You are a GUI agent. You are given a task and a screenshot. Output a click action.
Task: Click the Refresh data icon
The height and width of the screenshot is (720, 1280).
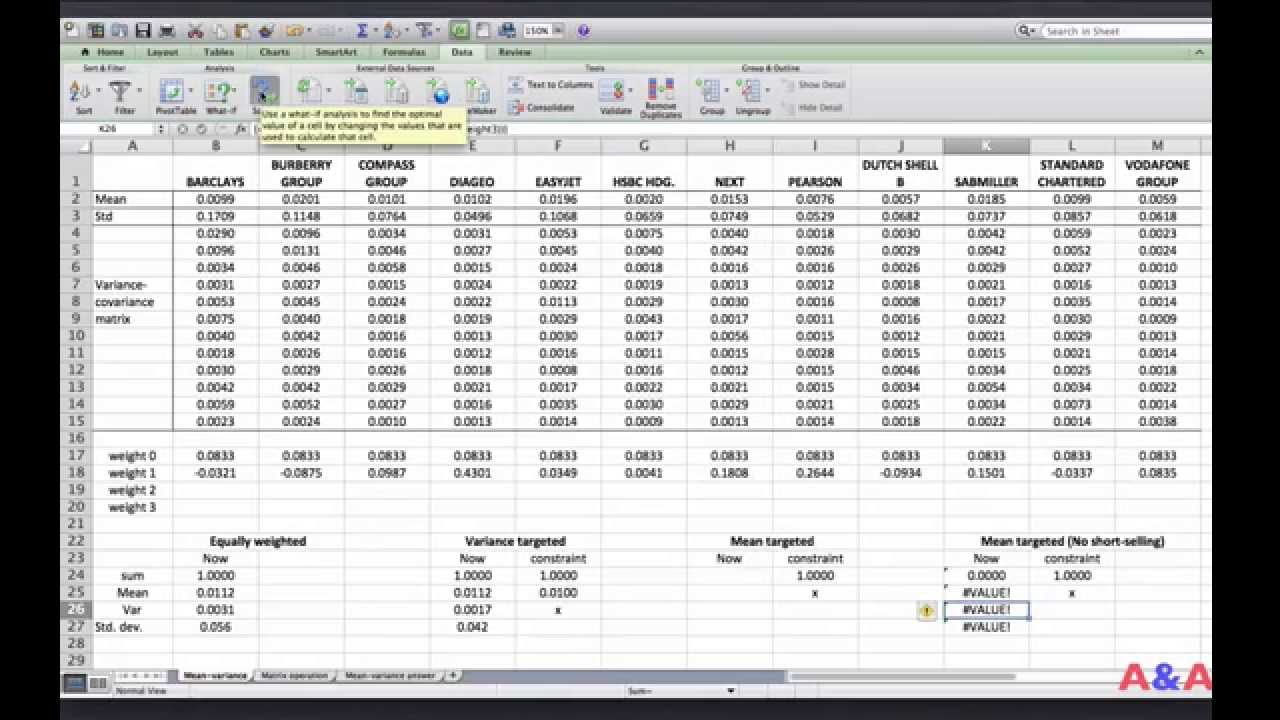tap(310, 92)
